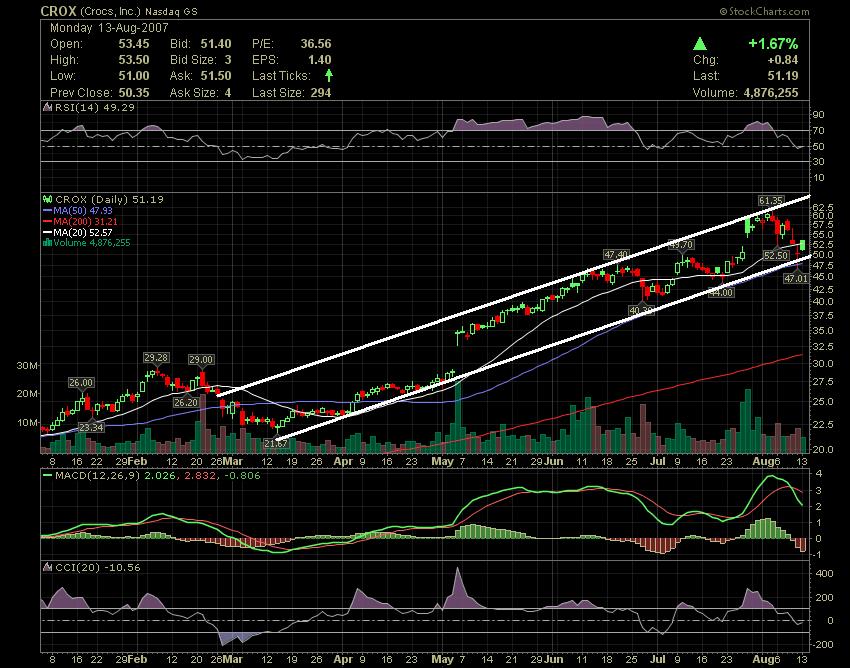Click the Nasdaq GS exchange label

(x=171, y=11)
